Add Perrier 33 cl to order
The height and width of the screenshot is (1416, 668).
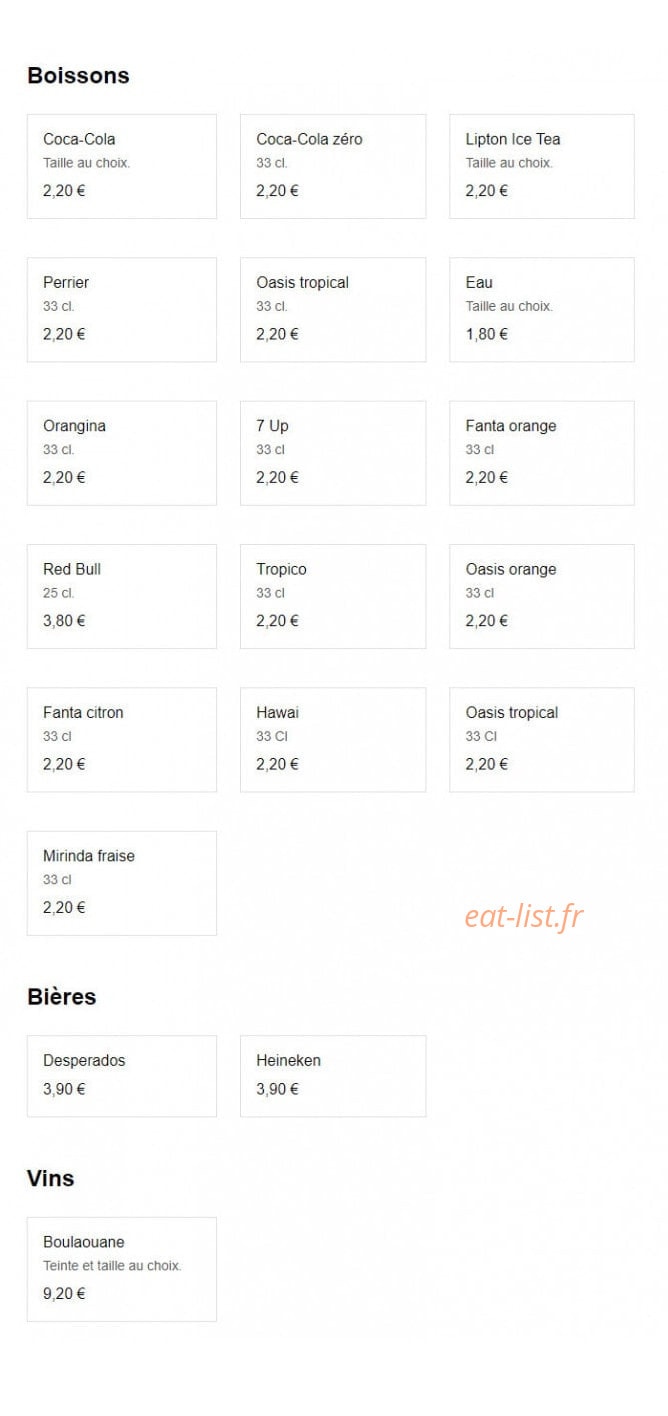point(121,309)
